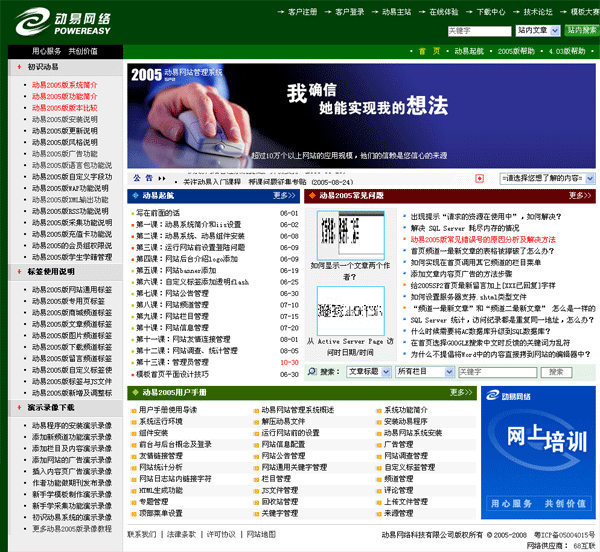This screenshot has width=600, height=552.
Task: Open the 动易2005版系统简介 sidebar link
Action: coord(64,85)
